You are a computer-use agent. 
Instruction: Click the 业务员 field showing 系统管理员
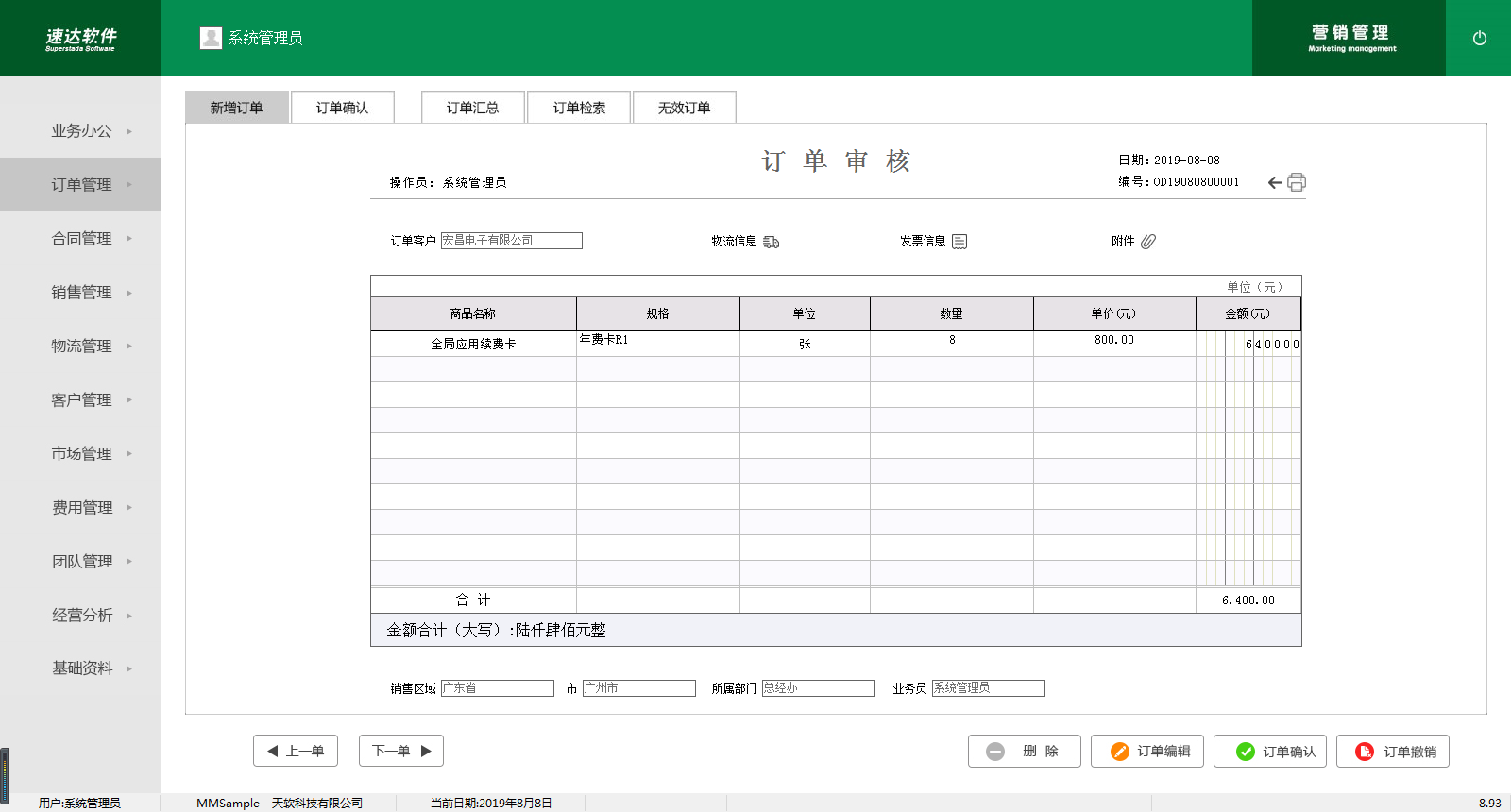tap(989, 688)
